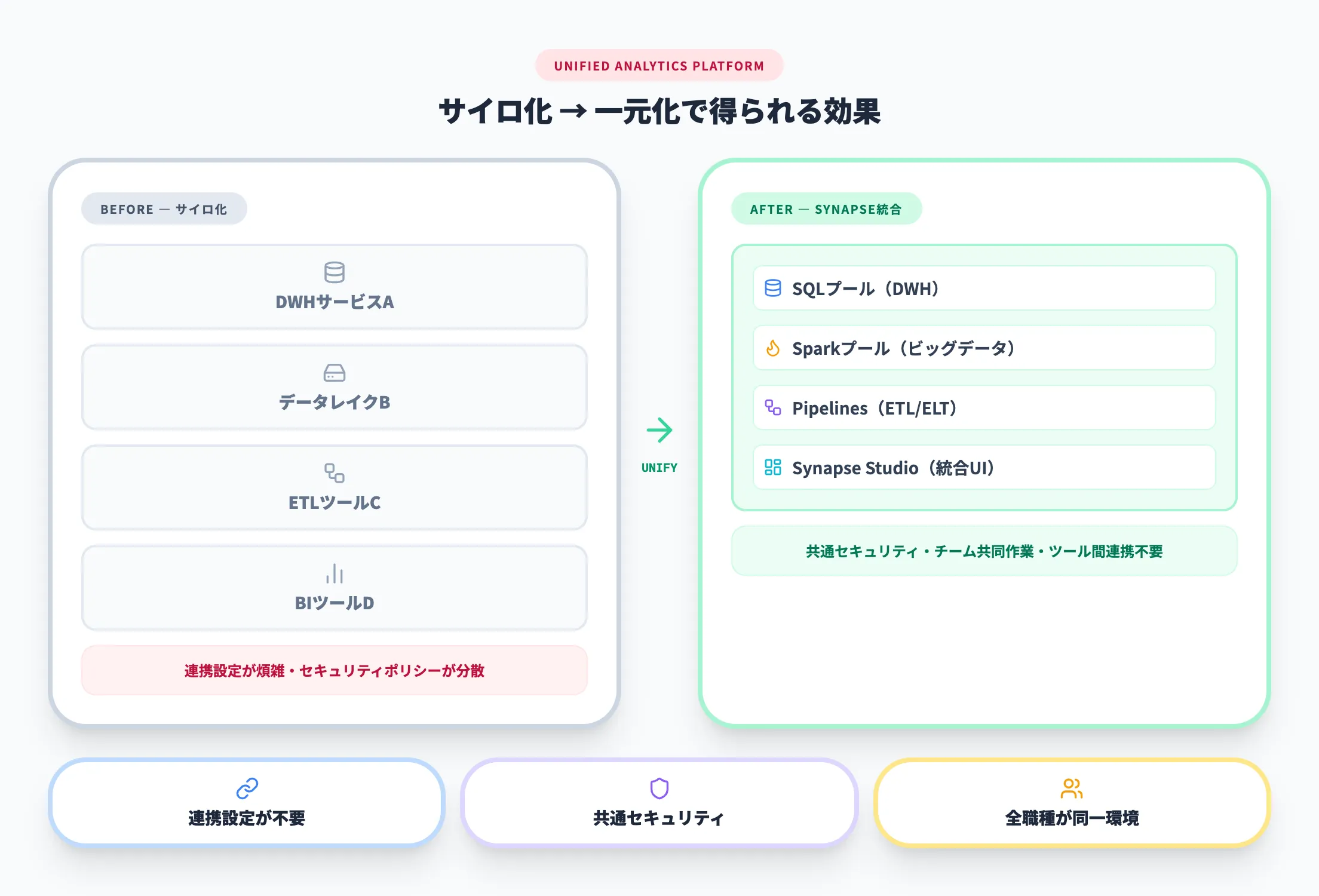Screen dimensions: 1319x896
Task: Click the green UNIFY arrow icon
Action: [659, 430]
